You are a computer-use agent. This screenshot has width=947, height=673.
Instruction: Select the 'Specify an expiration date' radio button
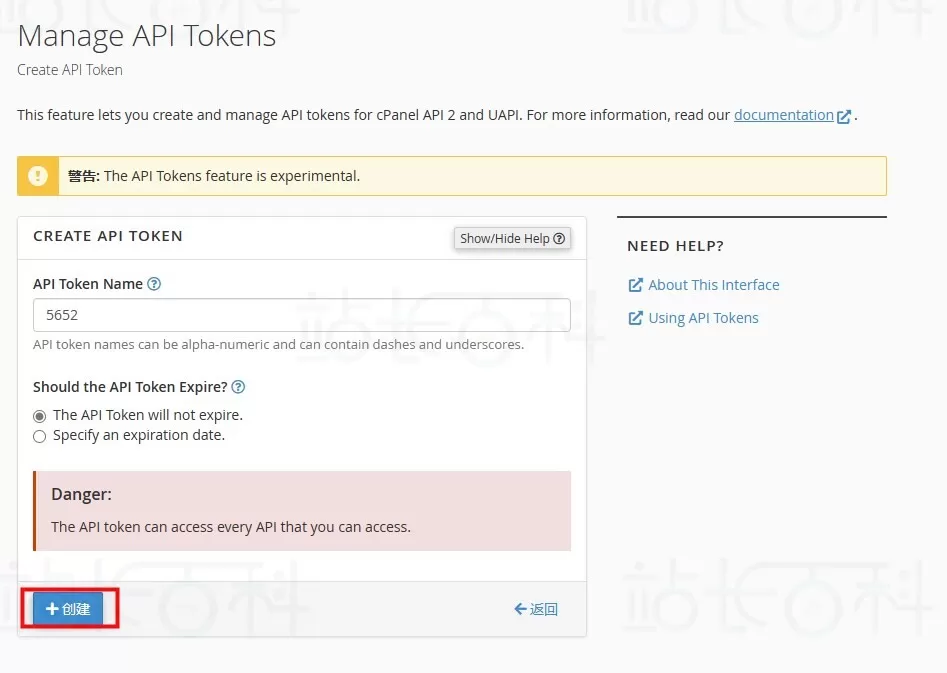[40, 436]
